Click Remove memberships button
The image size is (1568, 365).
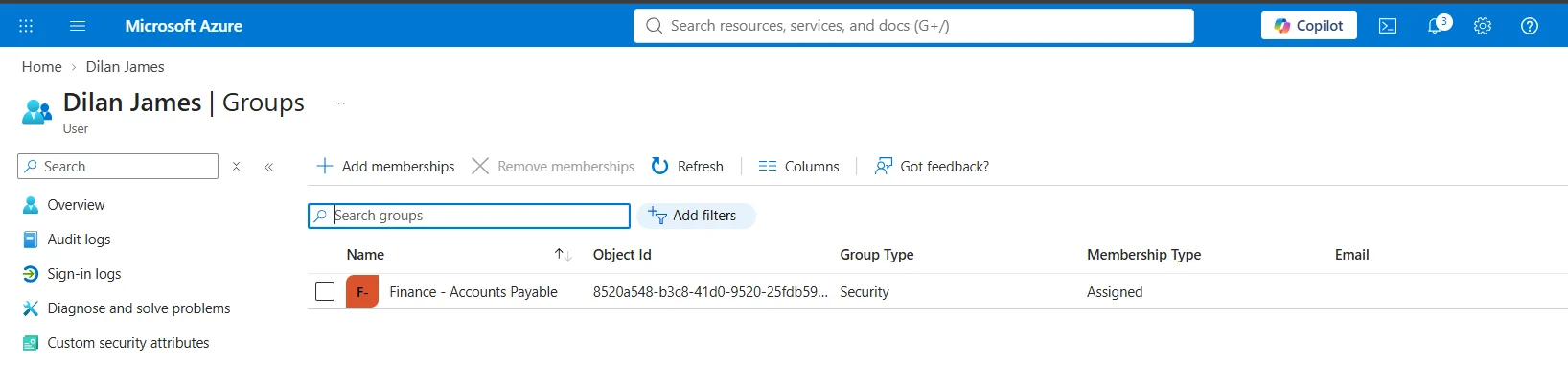pos(553,167)
